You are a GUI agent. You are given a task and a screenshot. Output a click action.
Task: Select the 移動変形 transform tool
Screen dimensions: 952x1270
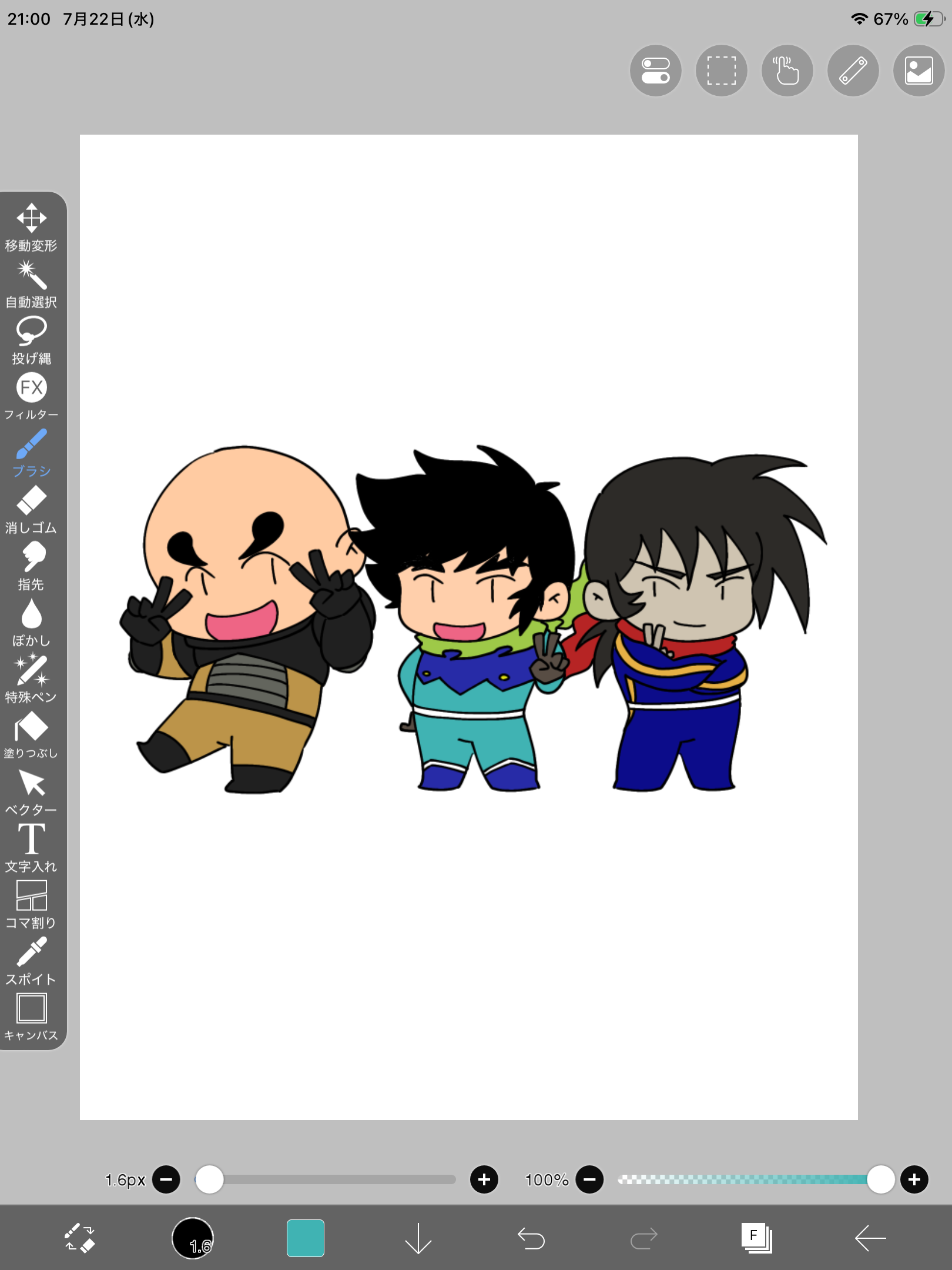click(x=31, y=228)
